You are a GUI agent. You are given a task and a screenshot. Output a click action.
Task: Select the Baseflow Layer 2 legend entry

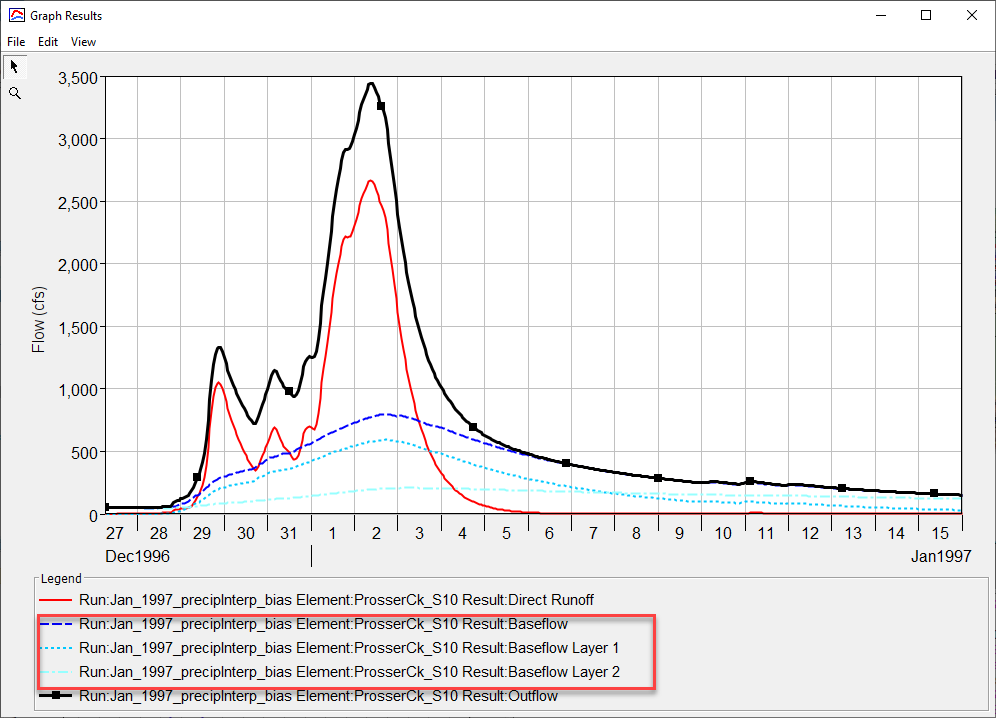[x=346, y=672]
